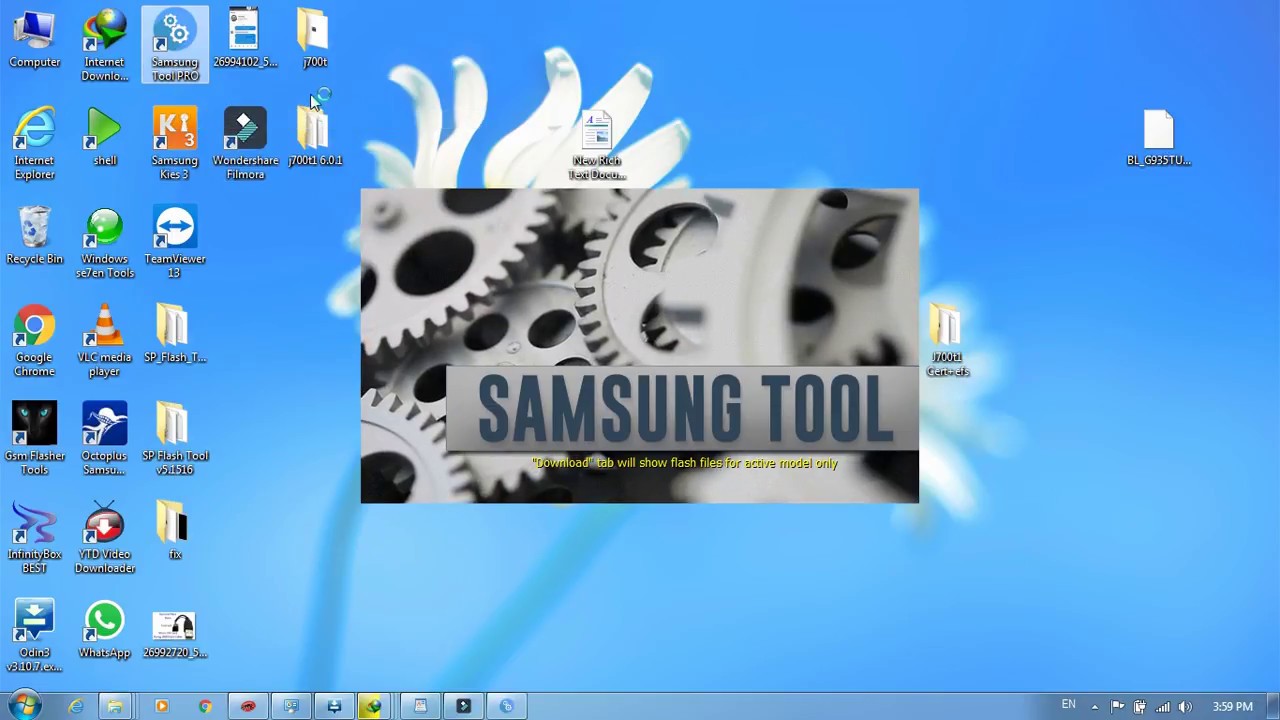The image size is (1280, 720).
Task: Open the volume speaker control
Action: [x=1185, y=707]
